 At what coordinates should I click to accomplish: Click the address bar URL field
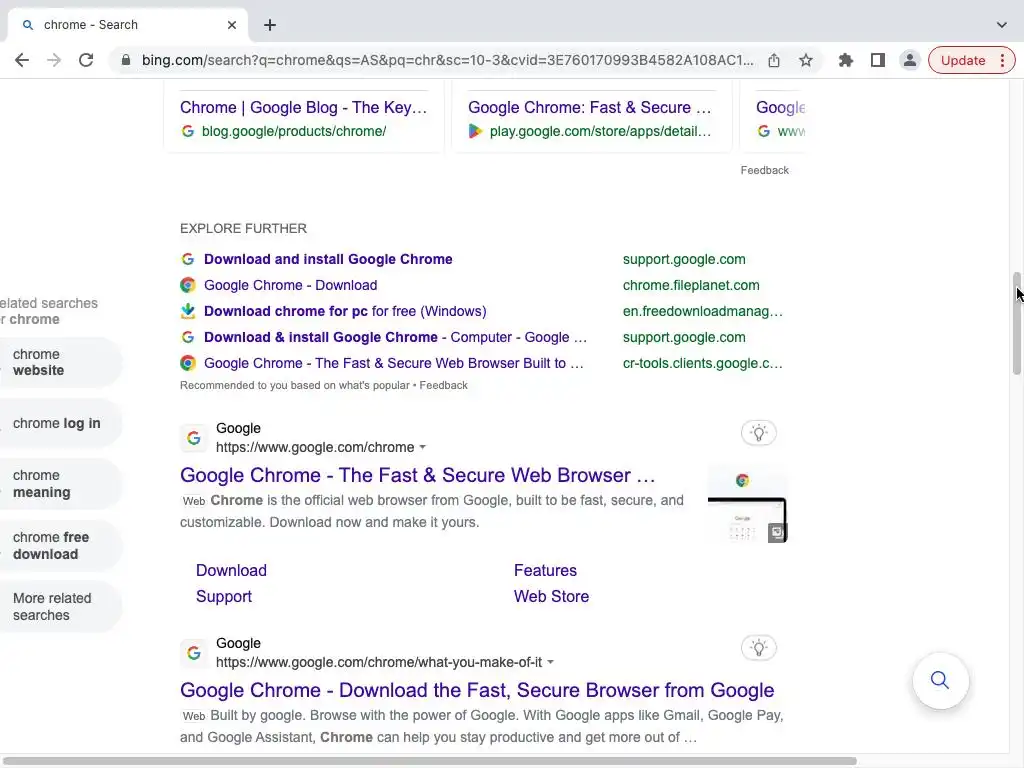tap(447, 60)
